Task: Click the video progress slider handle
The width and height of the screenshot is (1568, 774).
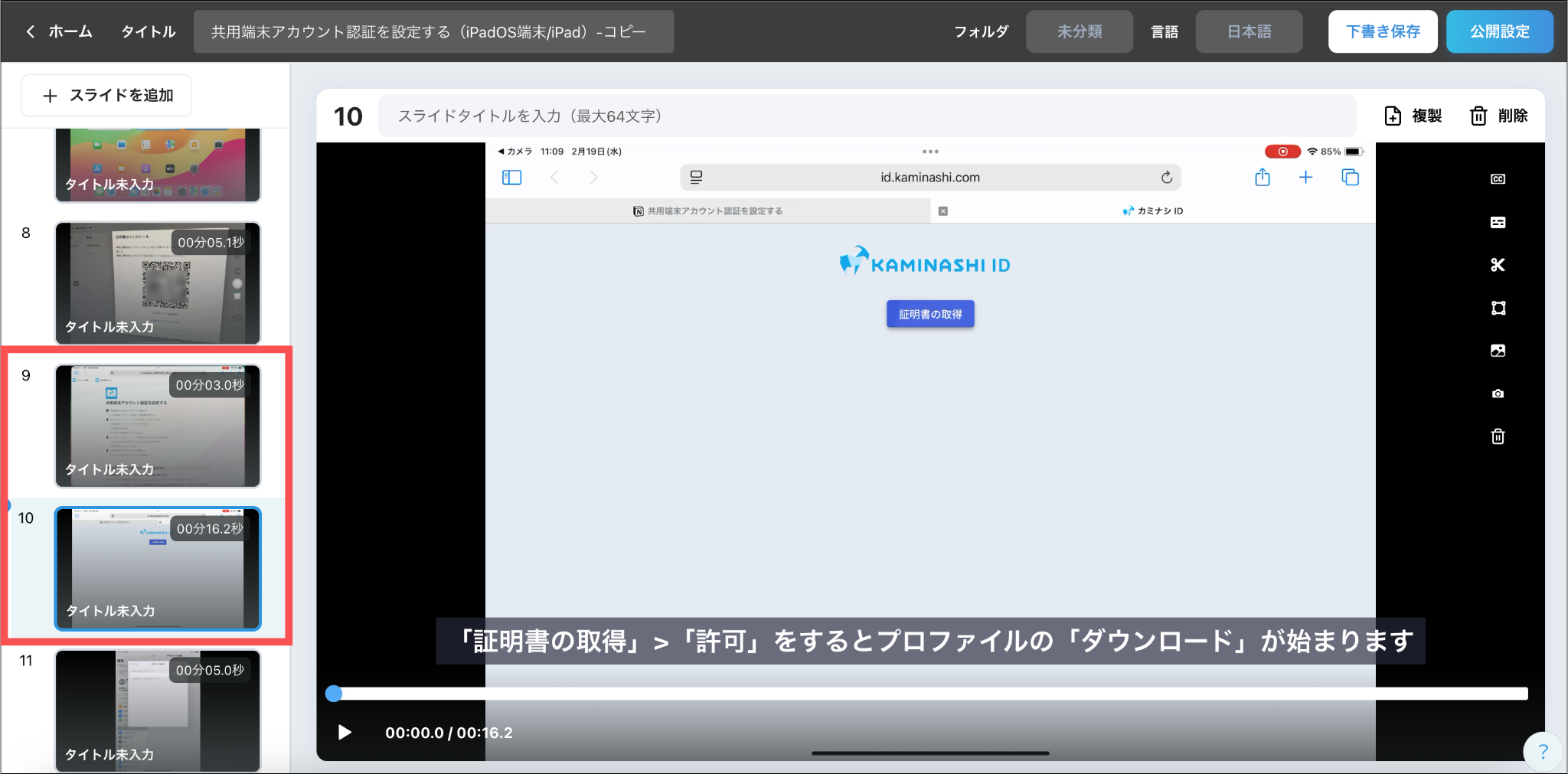Action: [x=334, y=694]
